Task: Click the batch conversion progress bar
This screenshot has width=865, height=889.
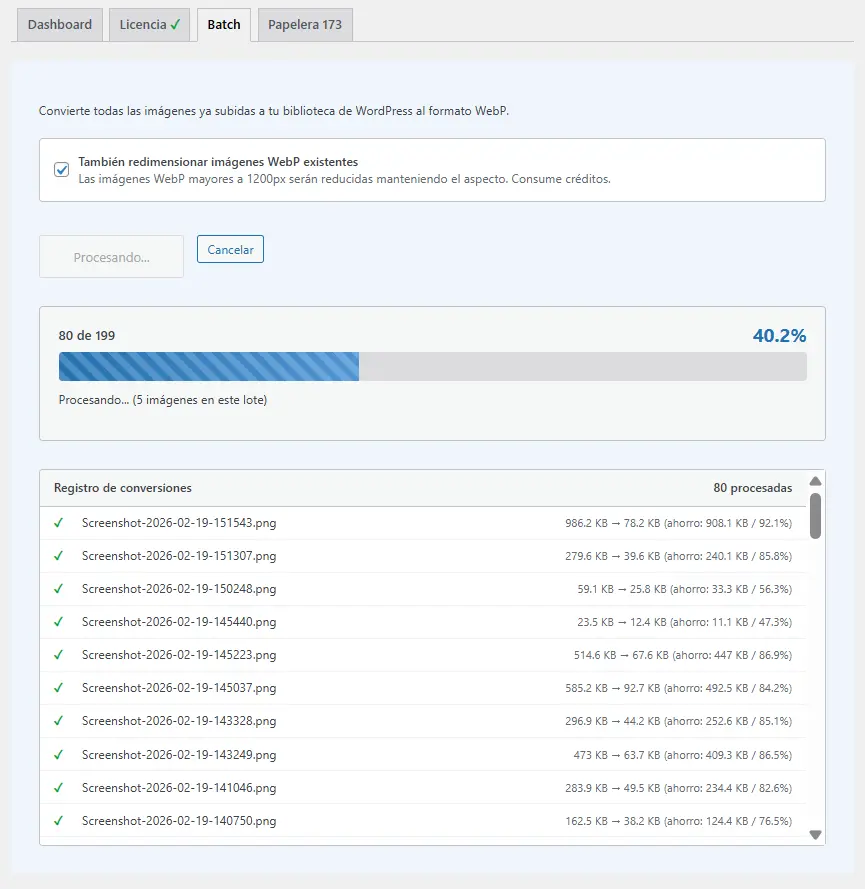Action: [x=433, y=366]
